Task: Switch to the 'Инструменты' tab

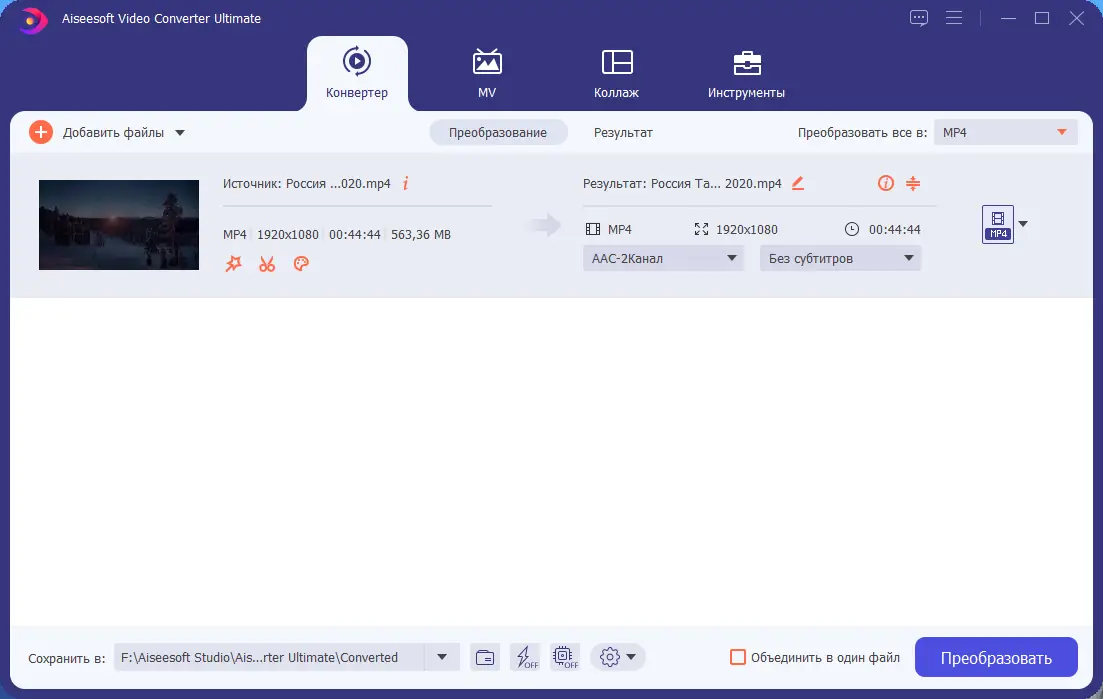Action: pyautogui.click(x=746, y=73)
